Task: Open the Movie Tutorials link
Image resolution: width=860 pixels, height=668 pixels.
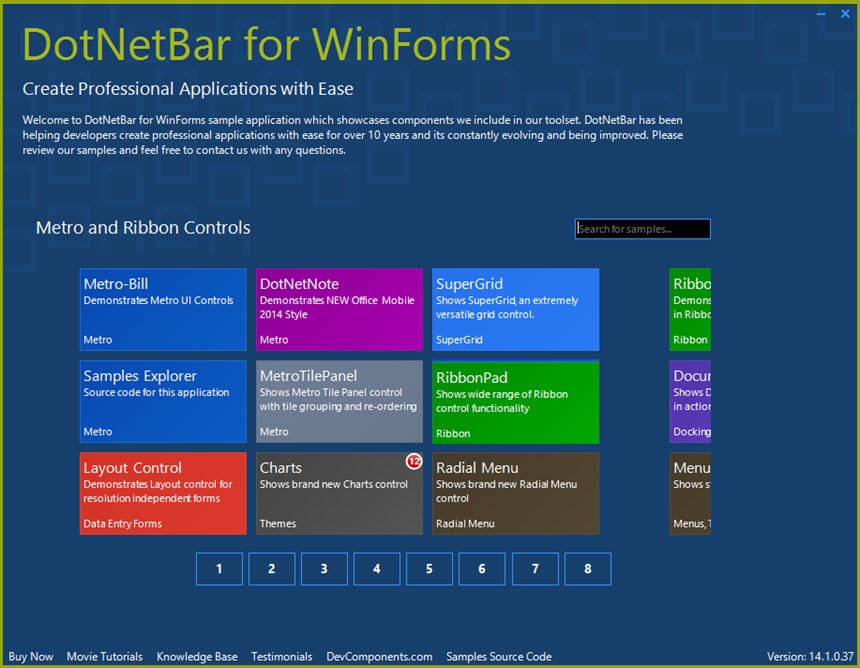Action: click(105, 656)
